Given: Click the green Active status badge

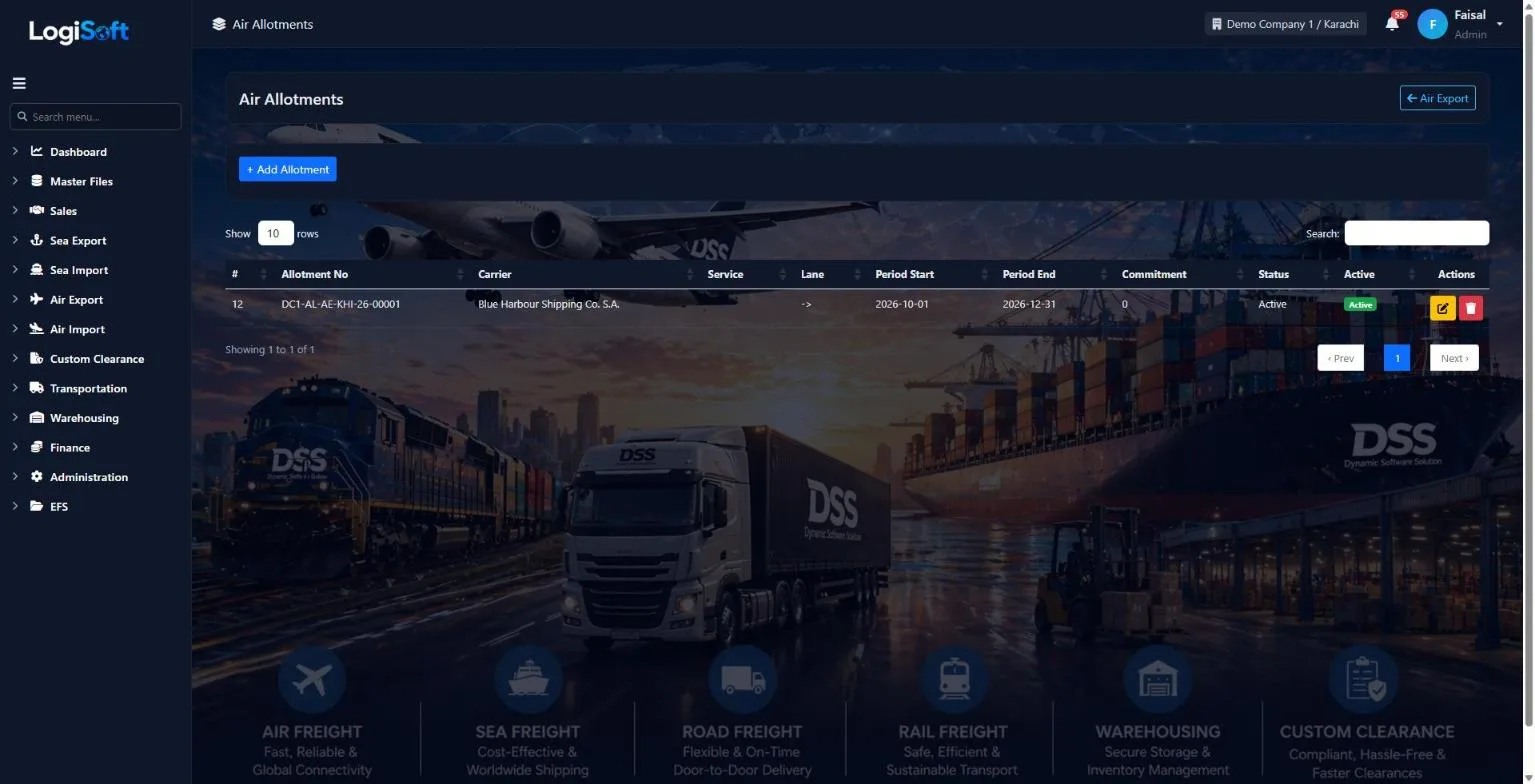Looking at the screenshot, I should click(x=1360, y=304).
